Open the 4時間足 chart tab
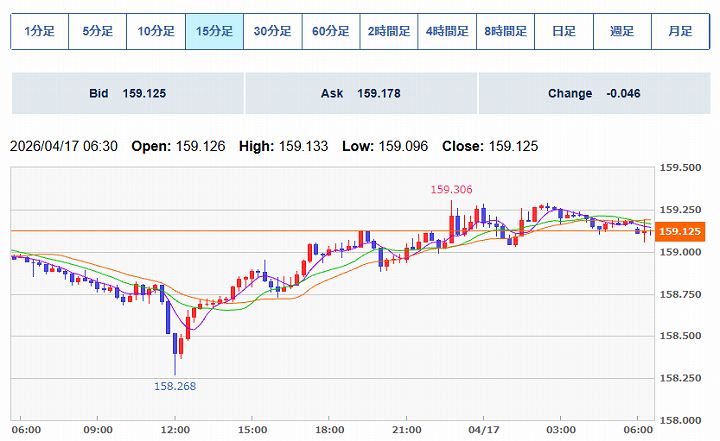720x441 pixels. click(x=446, y=31)
